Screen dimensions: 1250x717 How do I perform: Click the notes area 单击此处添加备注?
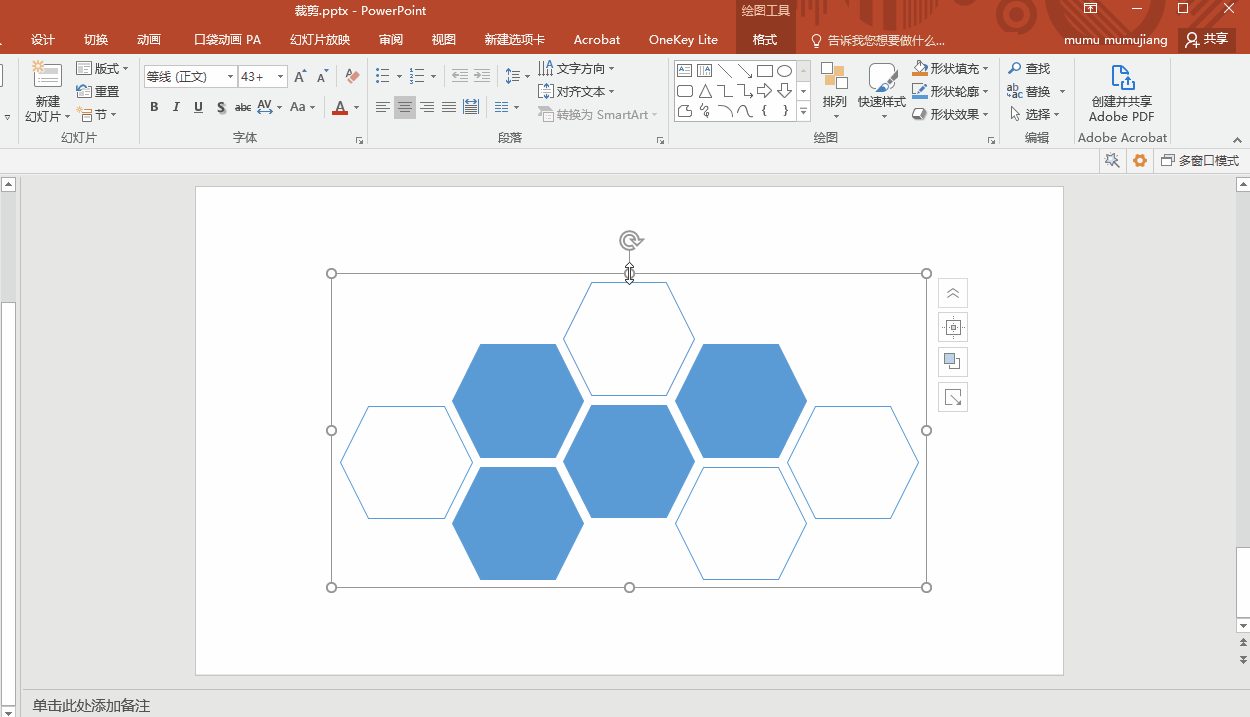(91, 706)
